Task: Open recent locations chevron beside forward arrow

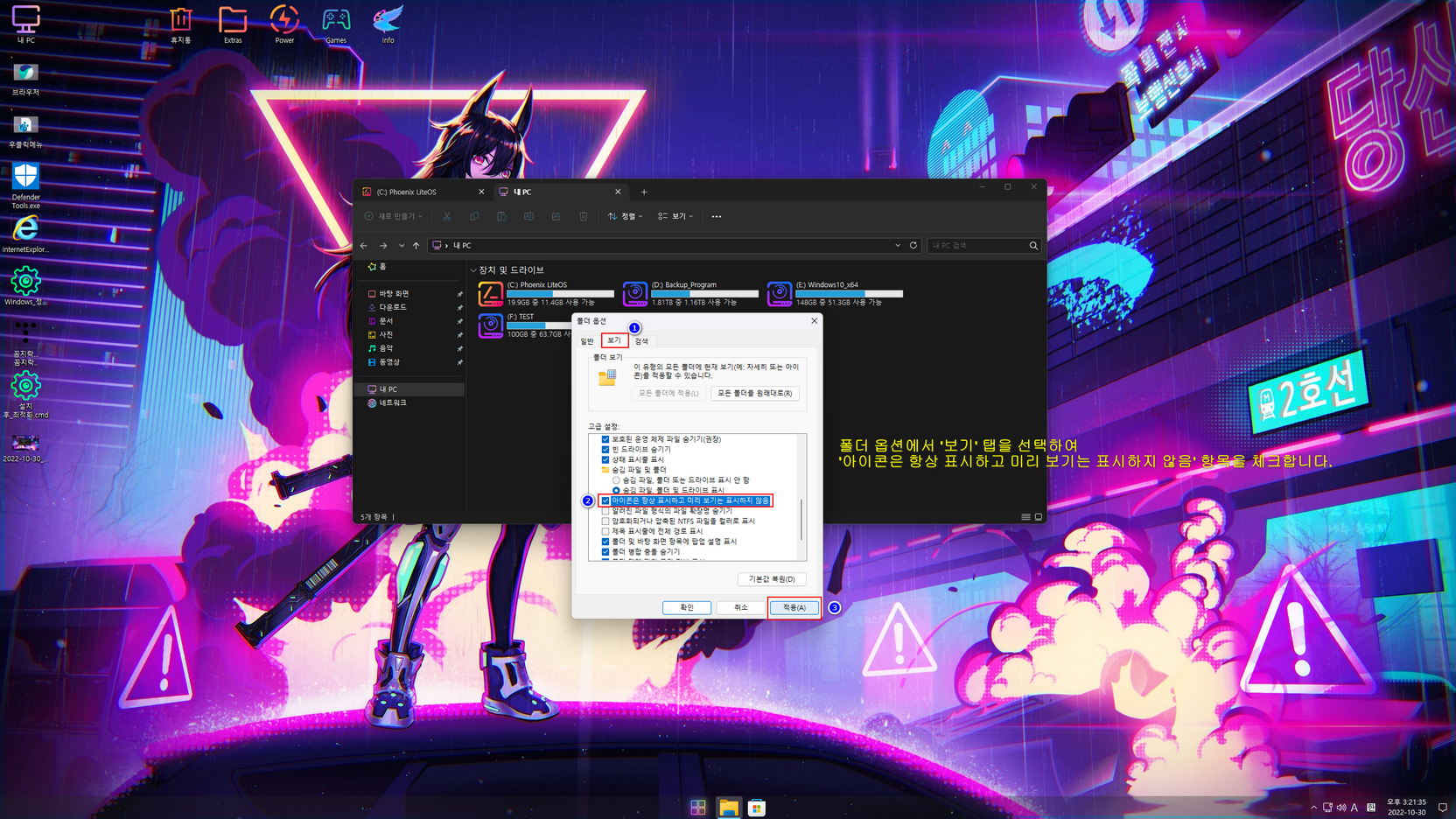Action: 402,246
